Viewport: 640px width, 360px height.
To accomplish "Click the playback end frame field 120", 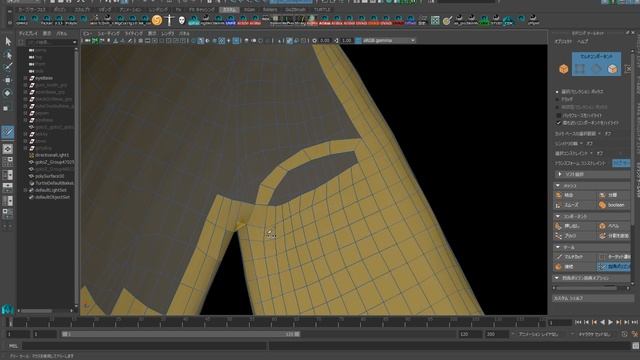I will (469, 334).
